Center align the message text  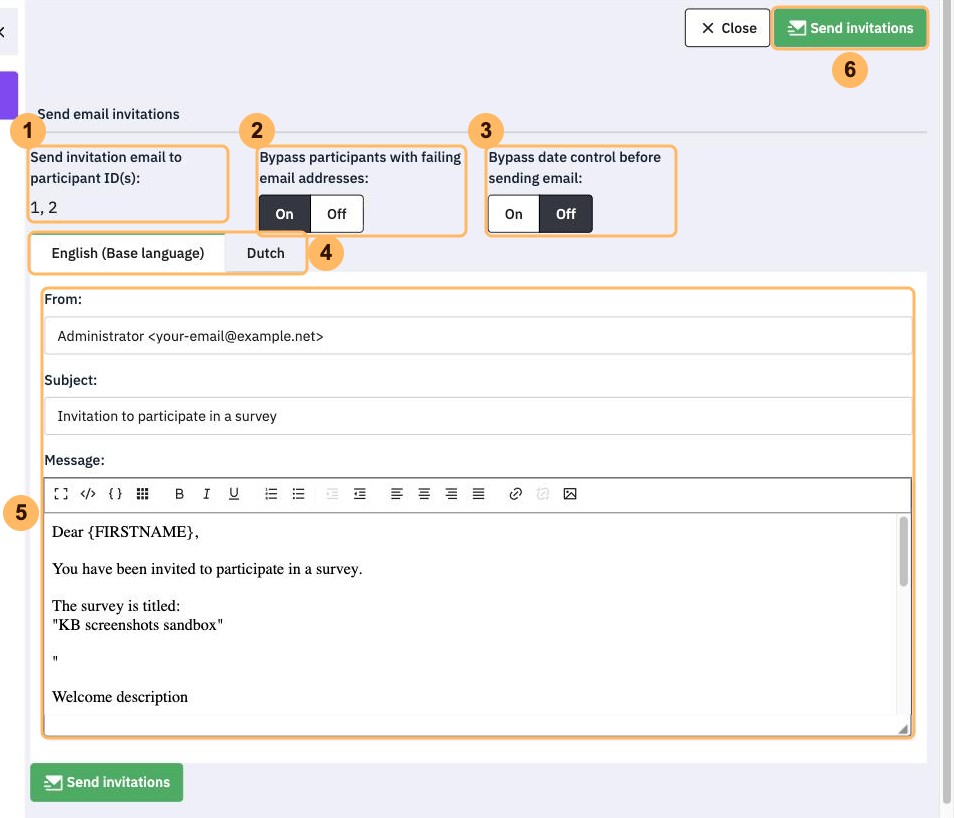[x=424, y=494]
